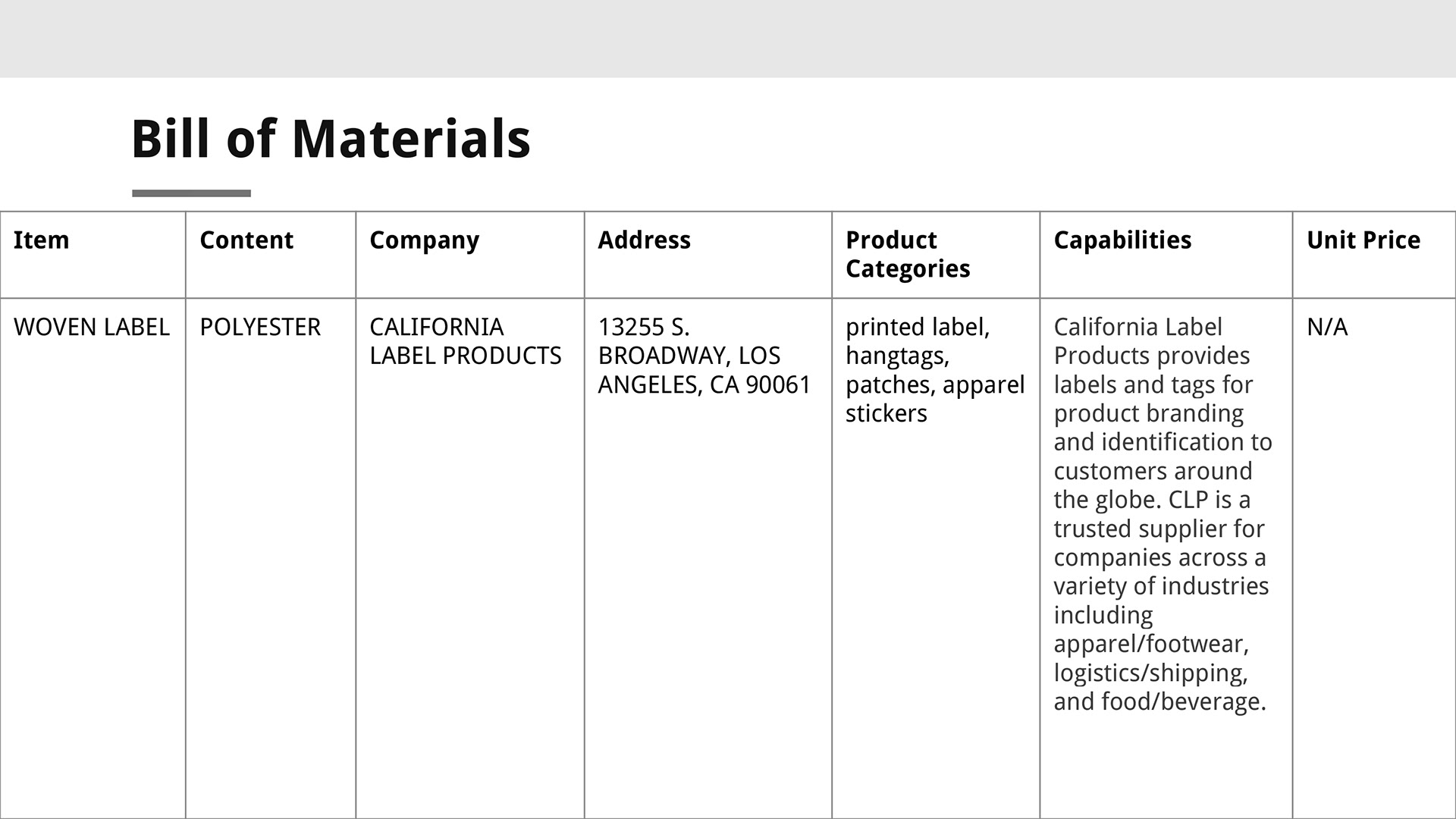Viewport: 1456px width, 819px height.
Task: Click the WOVEN LABEL item cell text
Action: (x=92, y=328)
